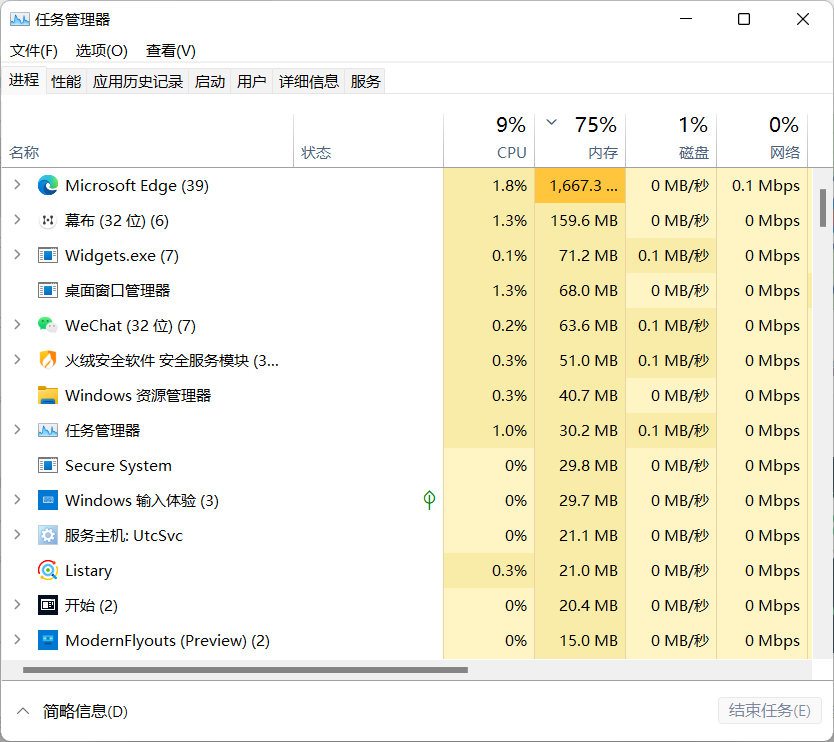This screenshot has height=742, width=834.
Task: Click the WeChat green chat icon
Action: coord(48,325)
